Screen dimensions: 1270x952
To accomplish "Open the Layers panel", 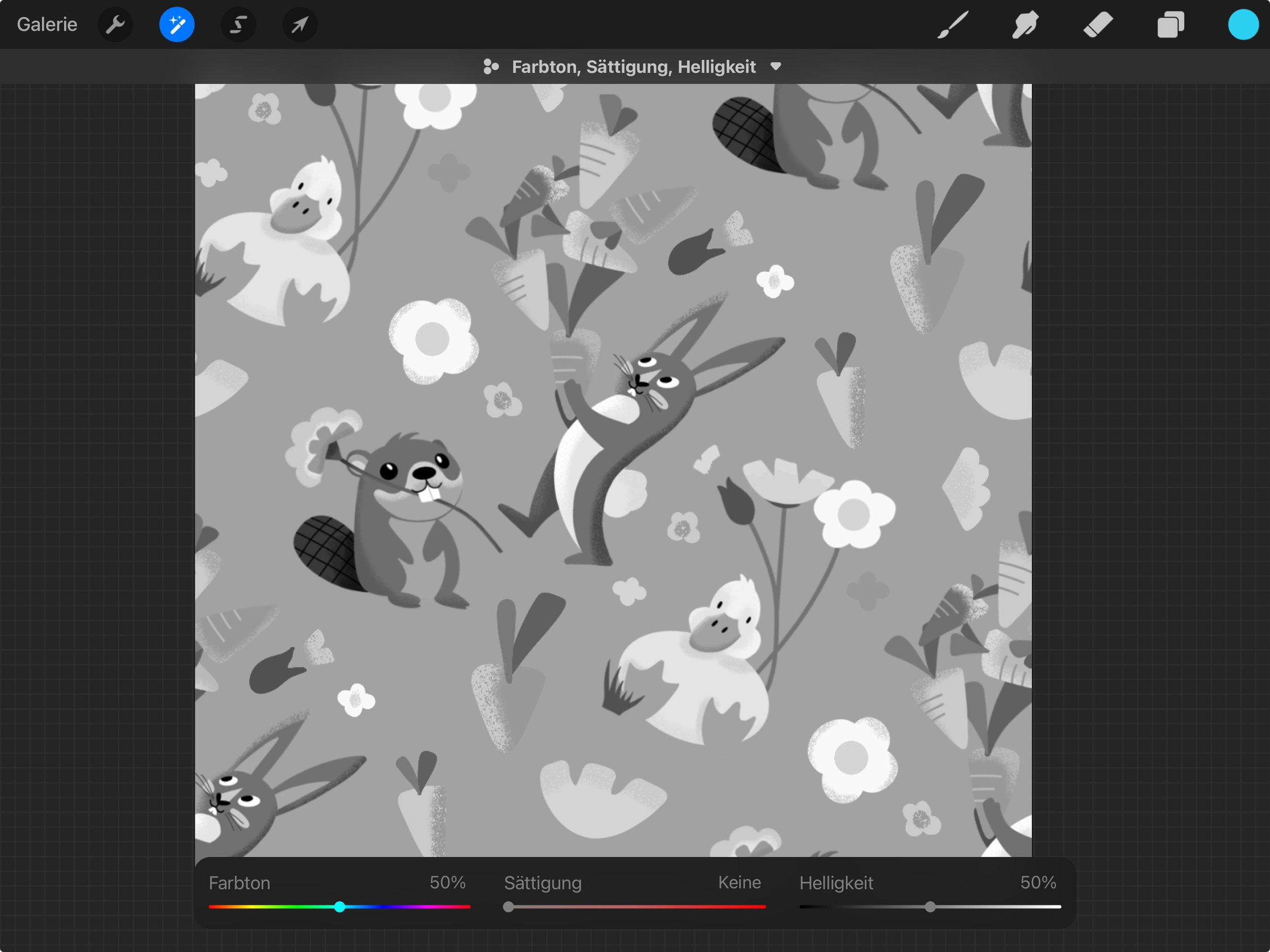I will (1170, 25).
